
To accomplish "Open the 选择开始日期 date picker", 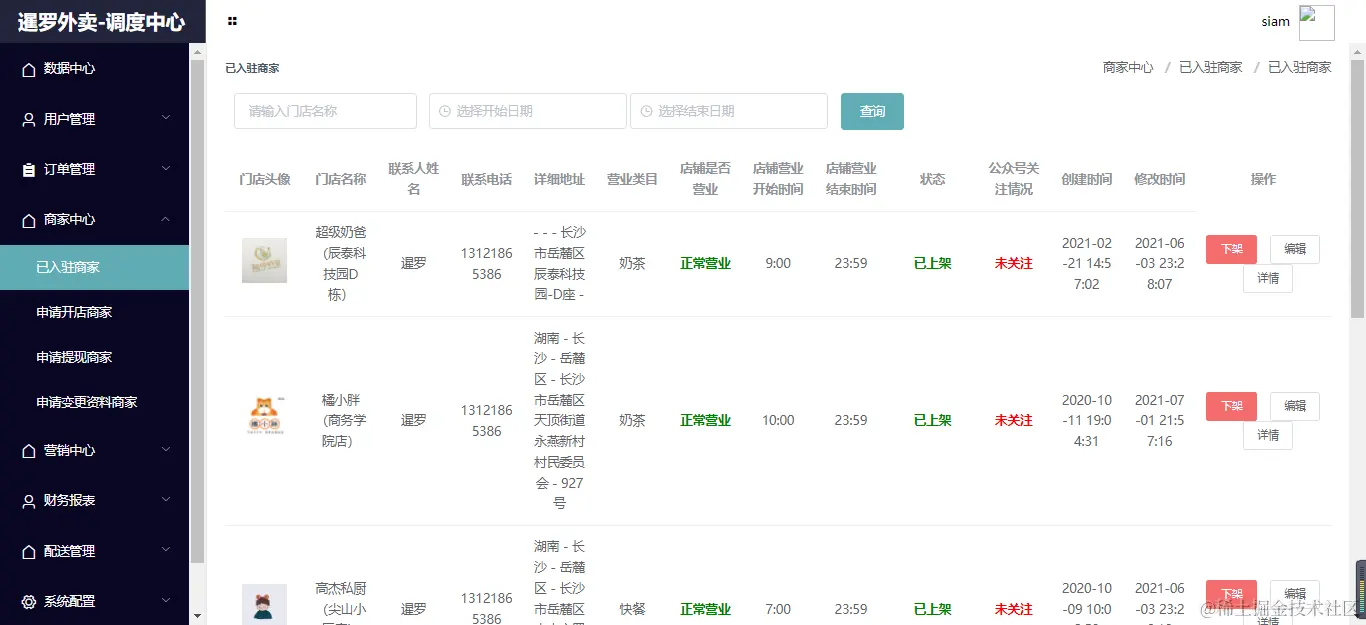I will coord(528,111).
